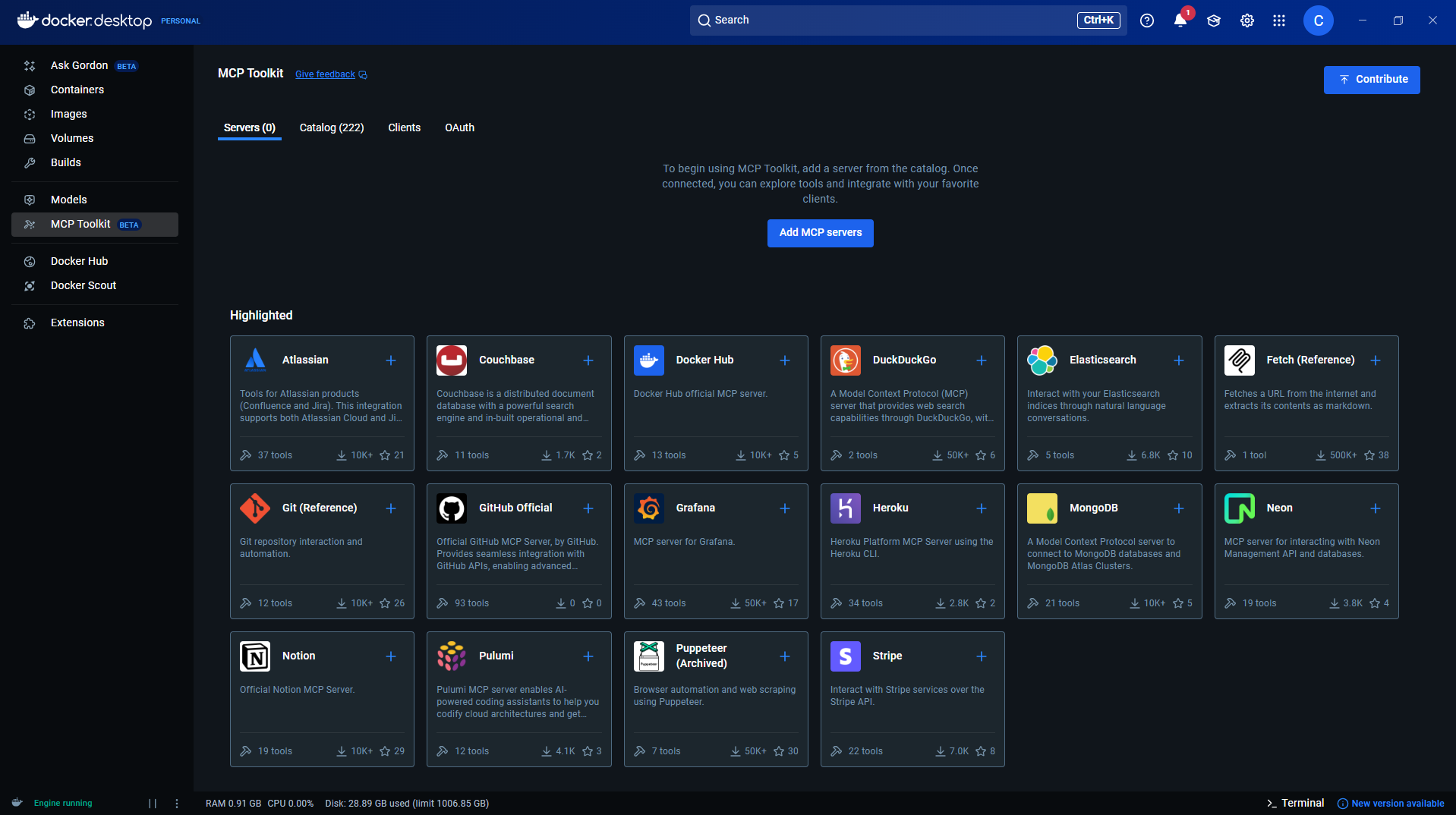This screenshot has height=815, width=1456.
Task: Add the MongoDB server with plus icon
Action: (1179, 508)
